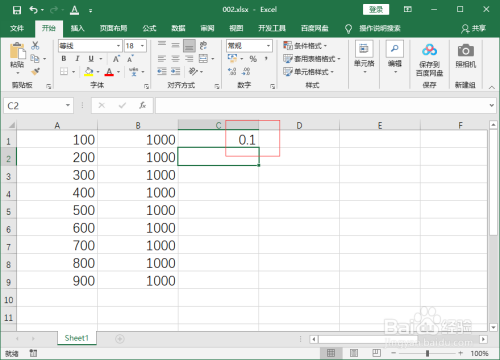Open the font size dropdown

(142, 46)
